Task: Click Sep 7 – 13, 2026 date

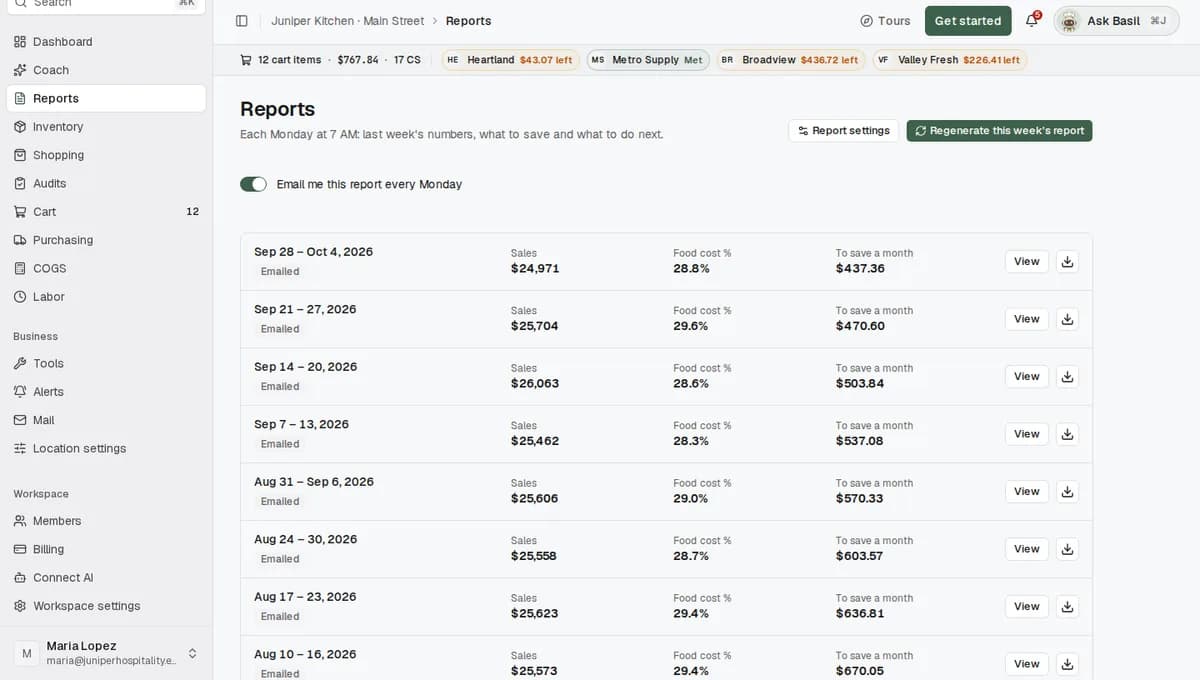Action: click(x=302, y=424)
